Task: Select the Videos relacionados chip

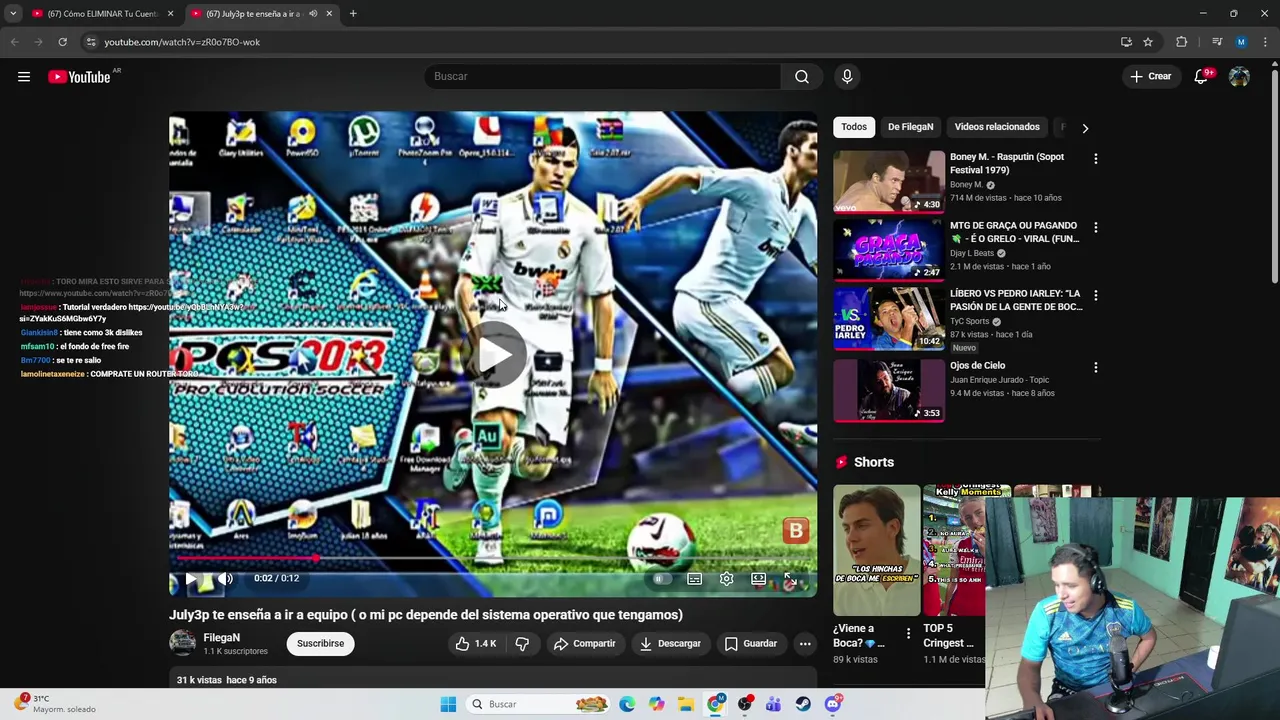Action: [x=997, y=127]
